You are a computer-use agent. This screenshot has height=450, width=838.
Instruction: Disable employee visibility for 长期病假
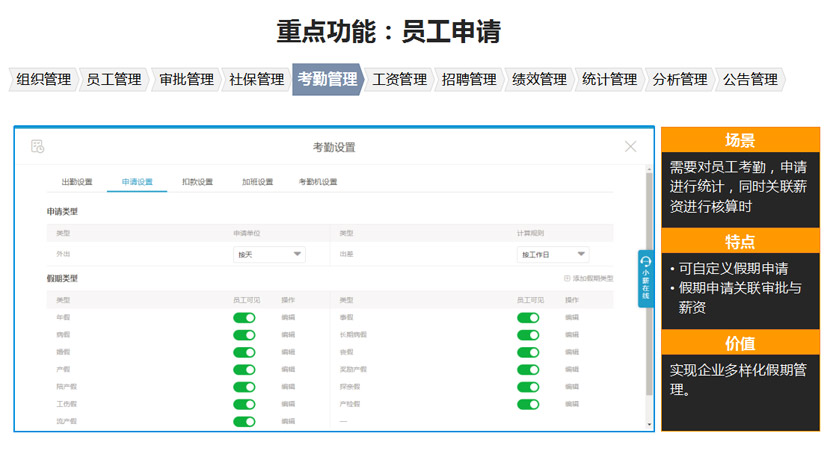tap(528, 335)
